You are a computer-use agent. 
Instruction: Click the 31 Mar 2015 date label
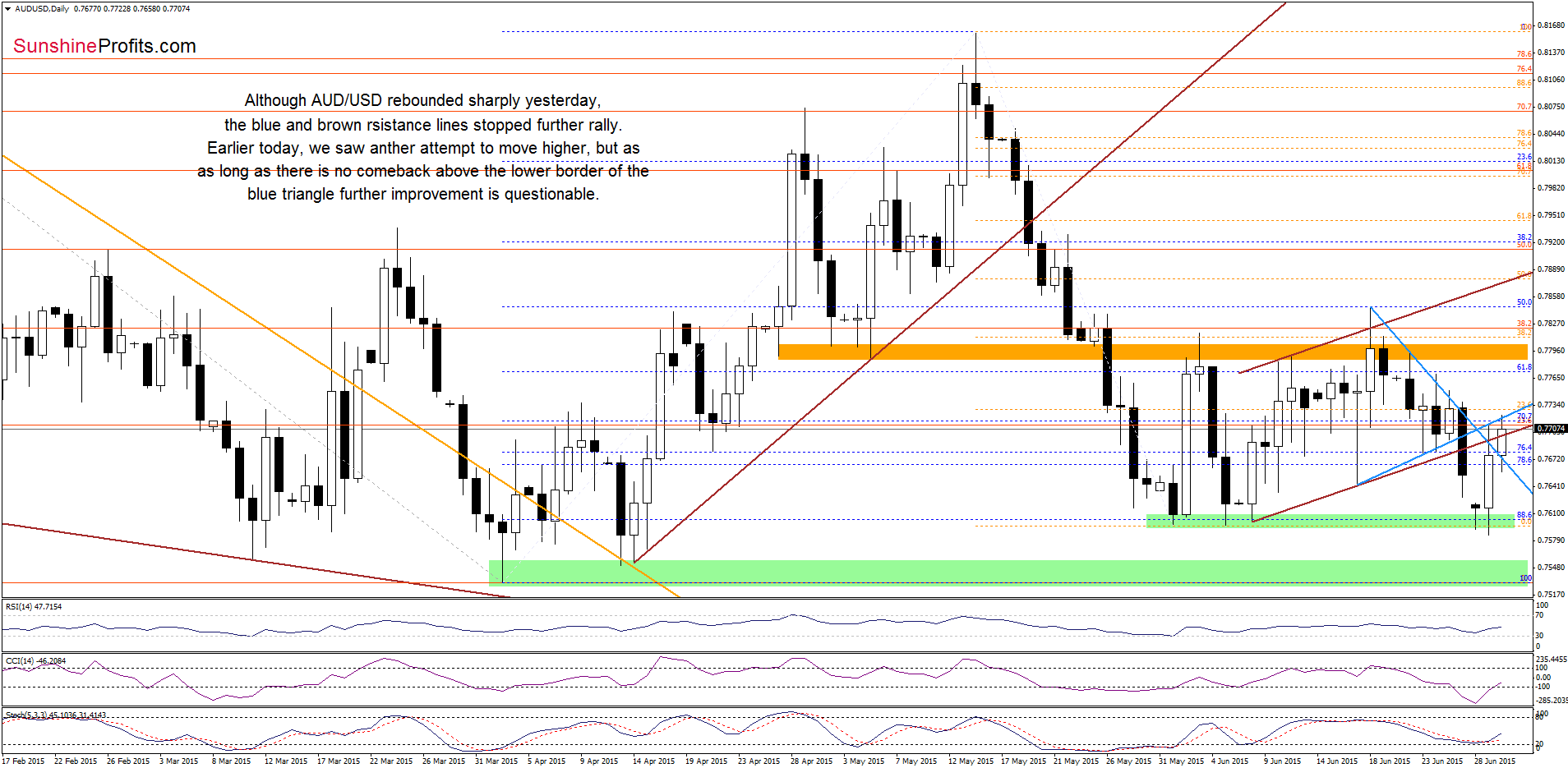(496, 761)
